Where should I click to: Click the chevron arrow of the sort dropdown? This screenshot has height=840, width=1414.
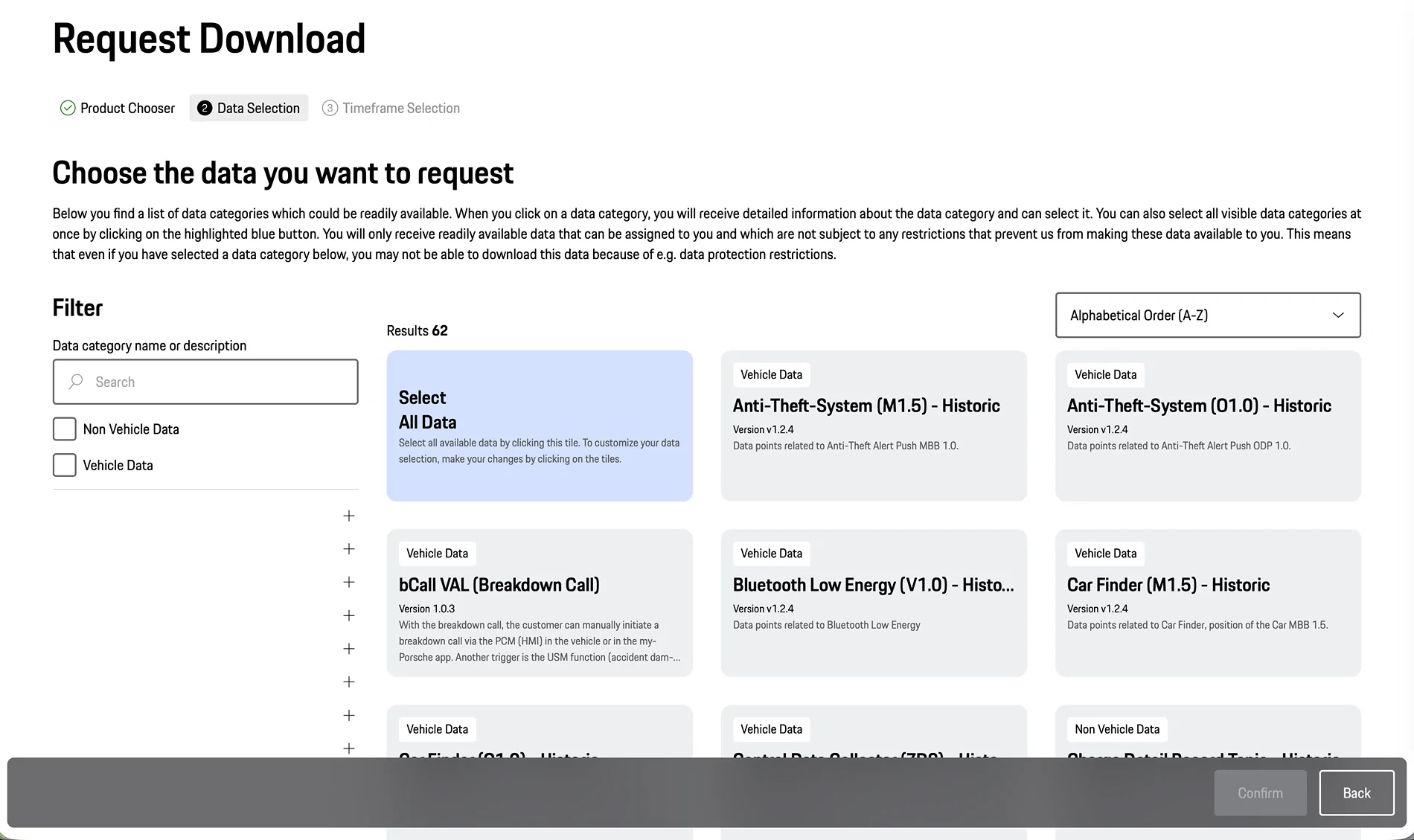tap(1338, 315)
